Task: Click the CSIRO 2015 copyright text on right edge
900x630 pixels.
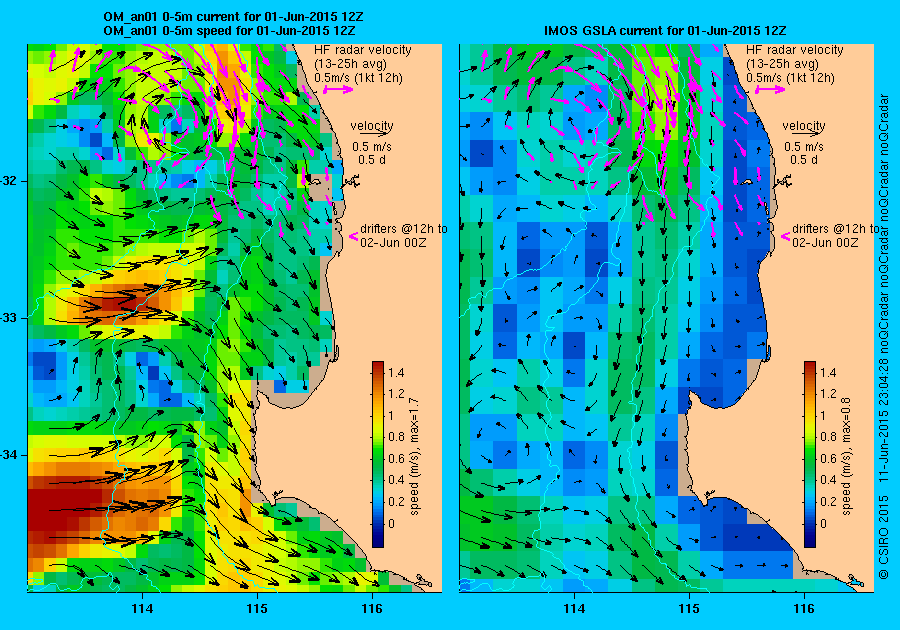Action: coord(884,537)
